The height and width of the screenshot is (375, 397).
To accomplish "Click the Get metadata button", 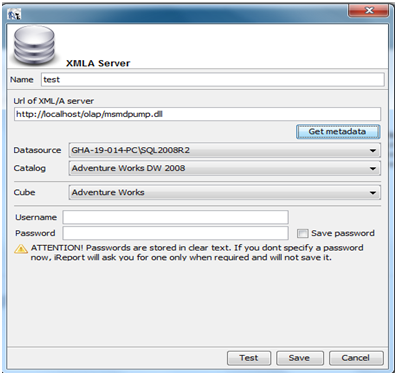I will tap(338, 132).
